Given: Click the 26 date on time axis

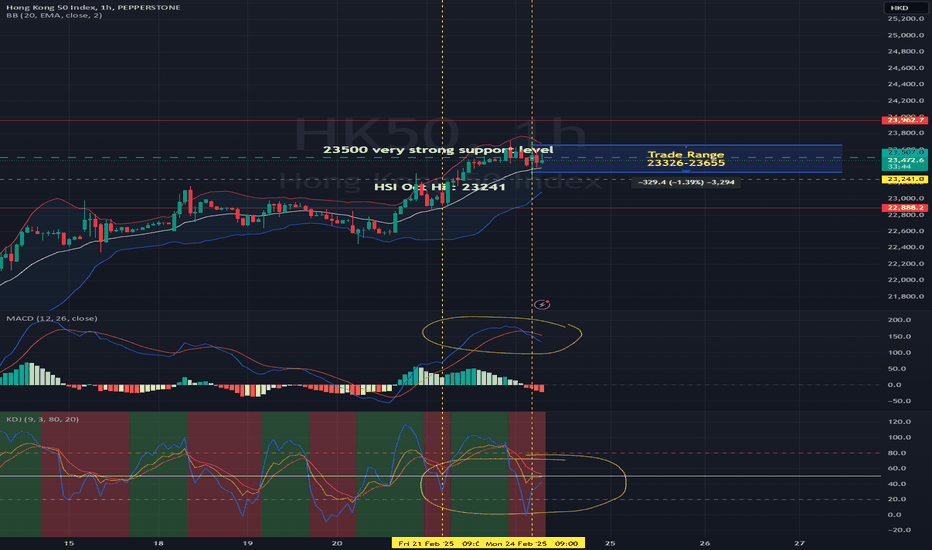Looking at the screenshot, I should (705, 543).
